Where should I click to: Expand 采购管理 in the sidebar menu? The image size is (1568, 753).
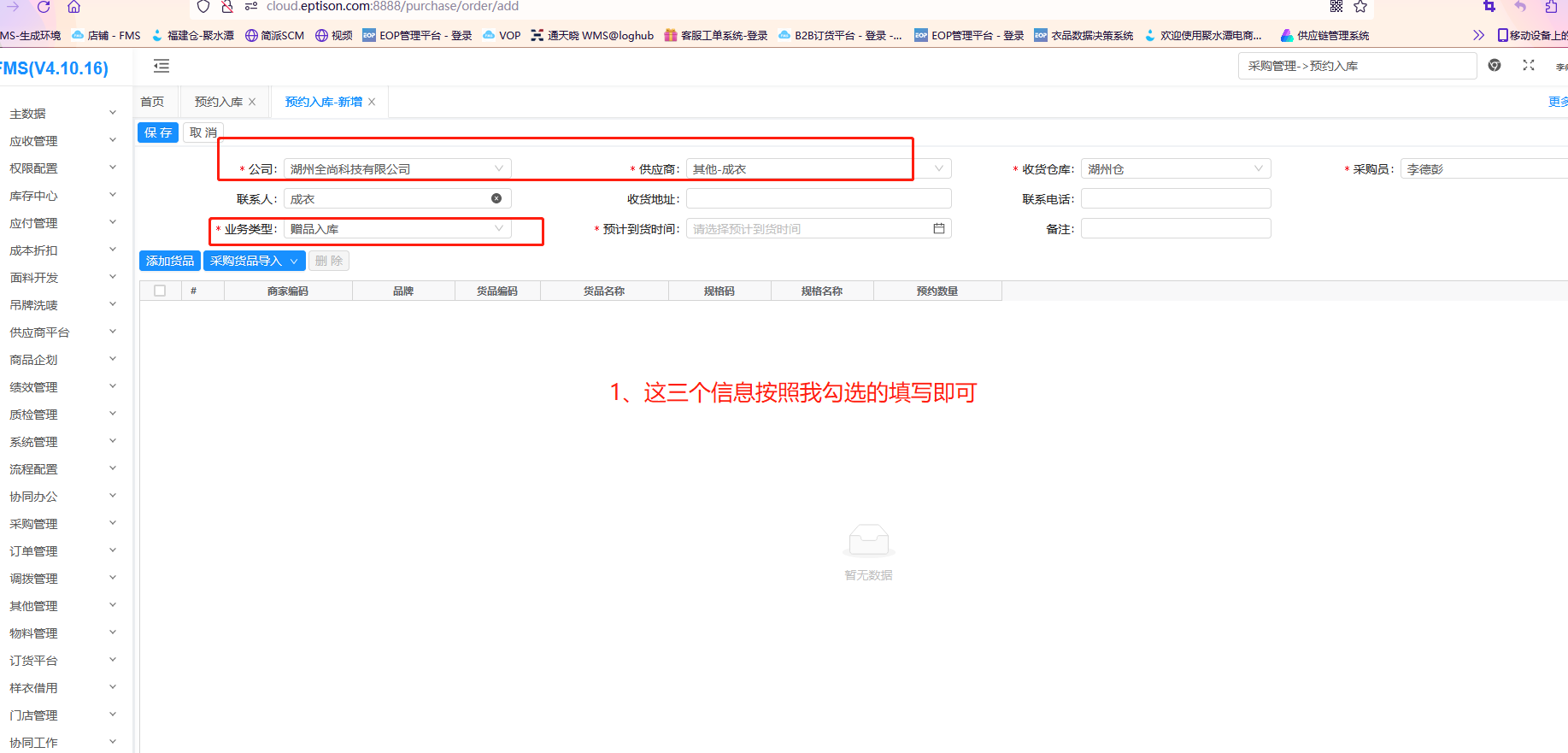click(60, 524)
